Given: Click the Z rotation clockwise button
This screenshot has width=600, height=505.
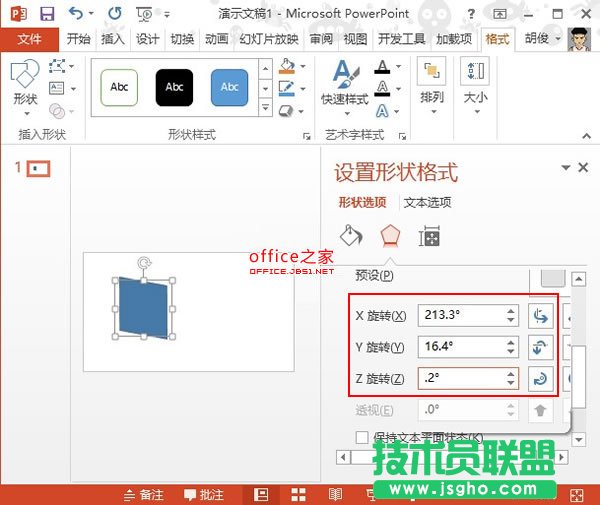Looking at the screenshot, I should pyautogui.click(x=541, y=379).
